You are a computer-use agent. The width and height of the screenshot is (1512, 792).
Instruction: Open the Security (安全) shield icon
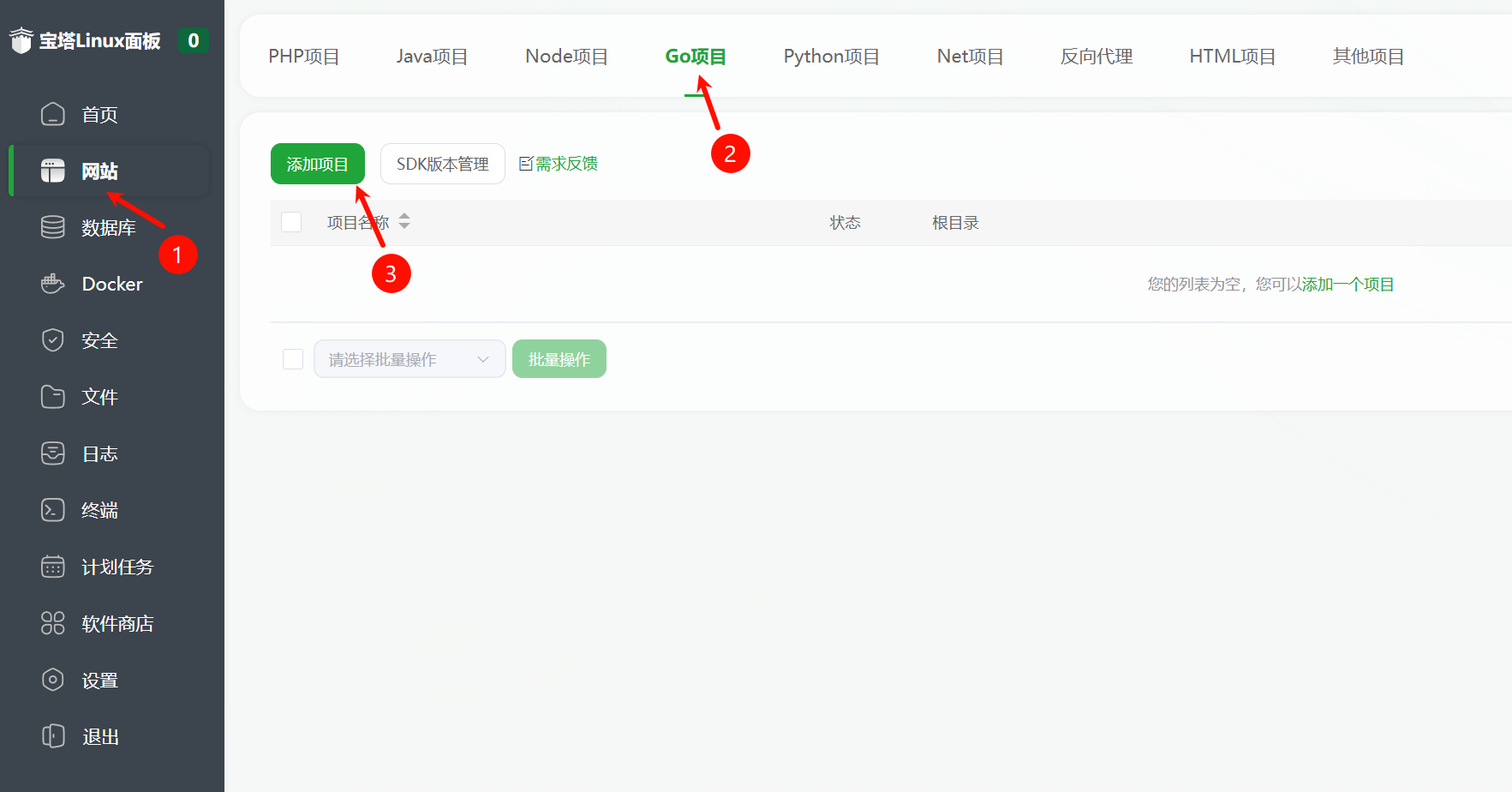[53, 340]
